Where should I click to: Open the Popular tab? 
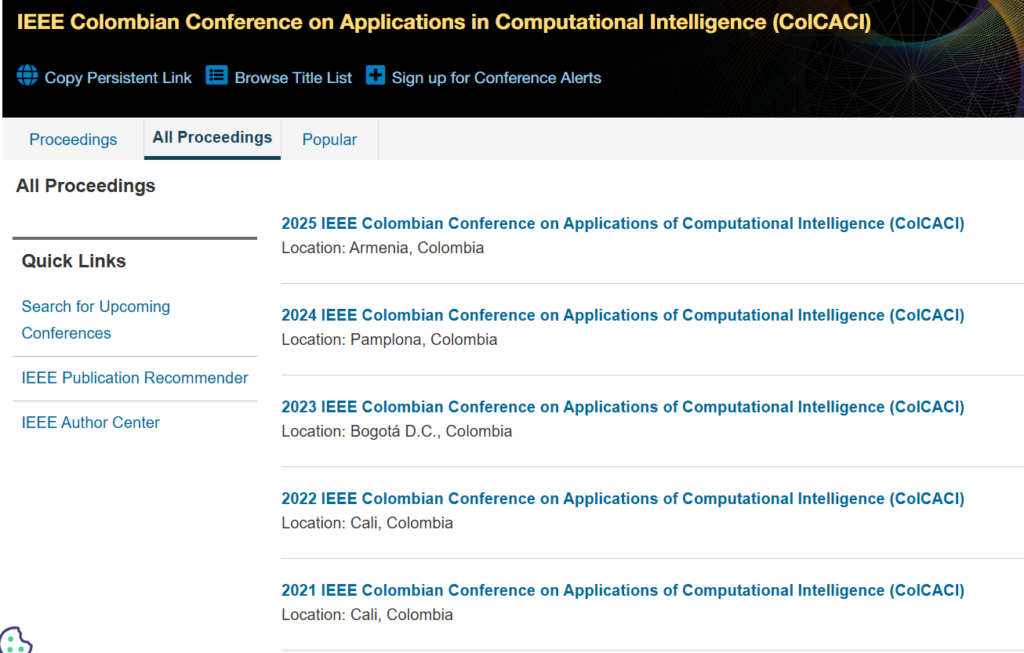pos(329,140)
